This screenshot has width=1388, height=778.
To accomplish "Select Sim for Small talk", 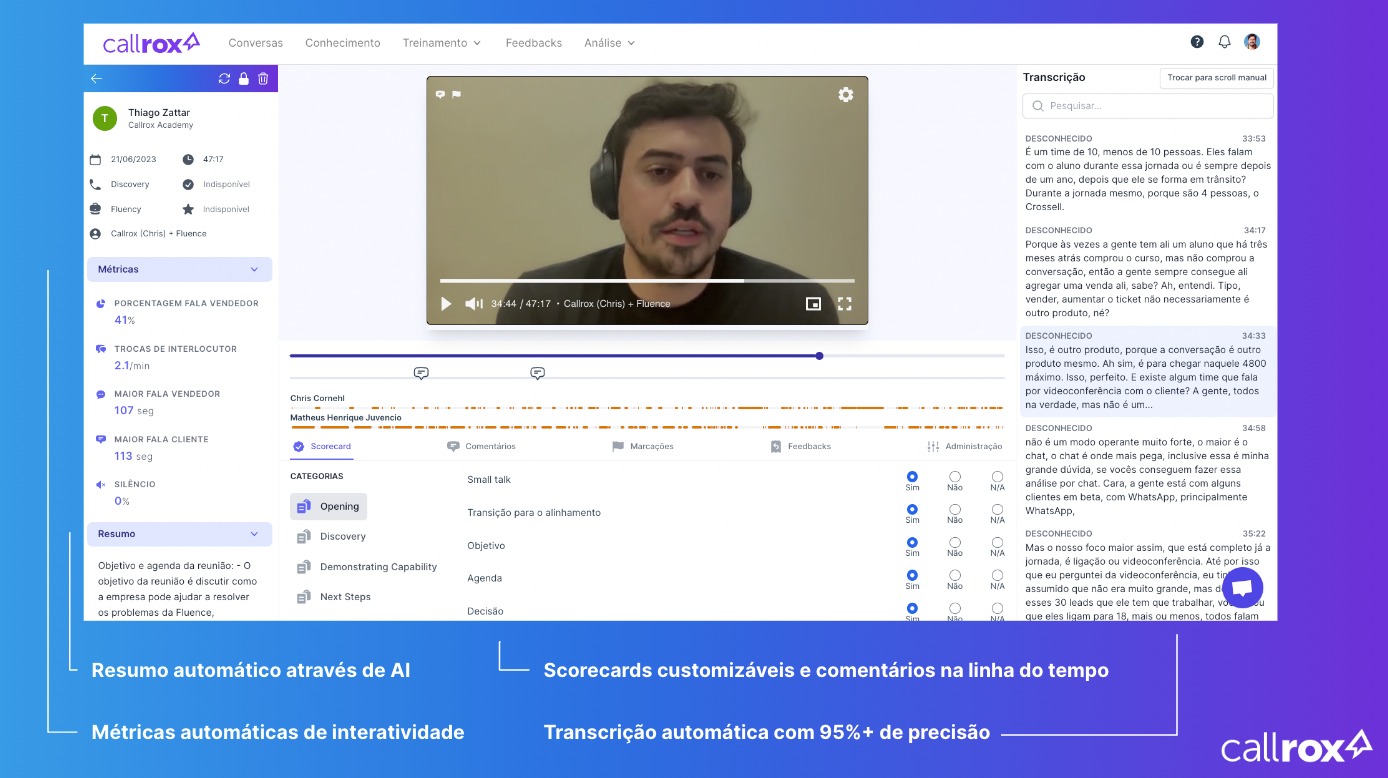I will pyautogui.click(x=912, y=477).
